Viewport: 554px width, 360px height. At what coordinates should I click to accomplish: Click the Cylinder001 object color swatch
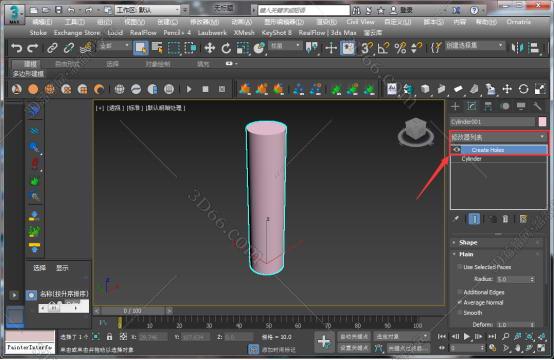coord(542,122)
